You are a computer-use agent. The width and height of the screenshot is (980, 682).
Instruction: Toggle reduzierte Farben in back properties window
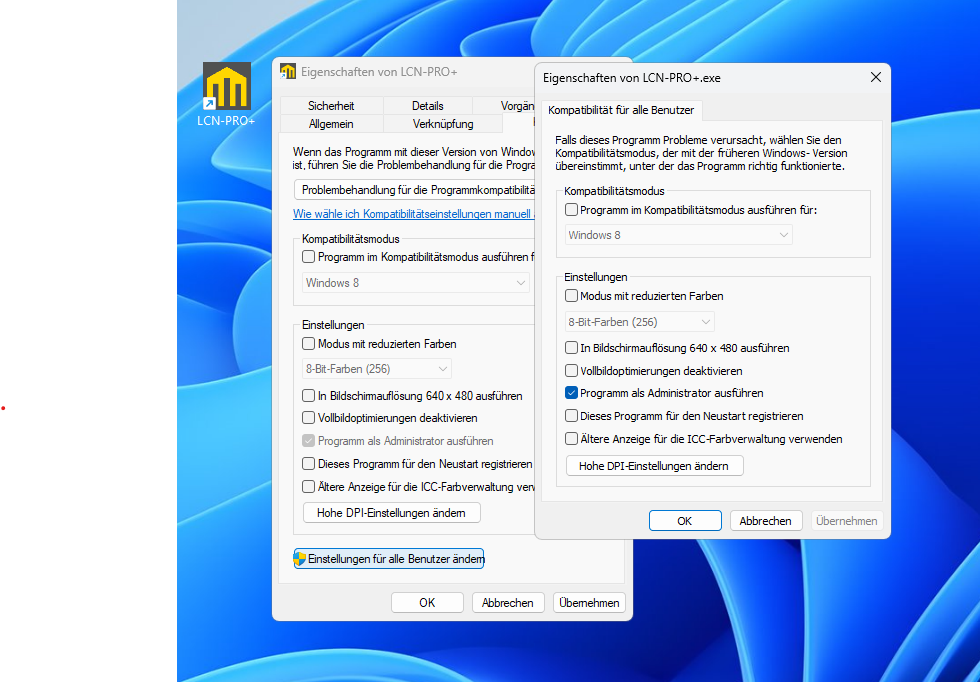pos(309,343)
